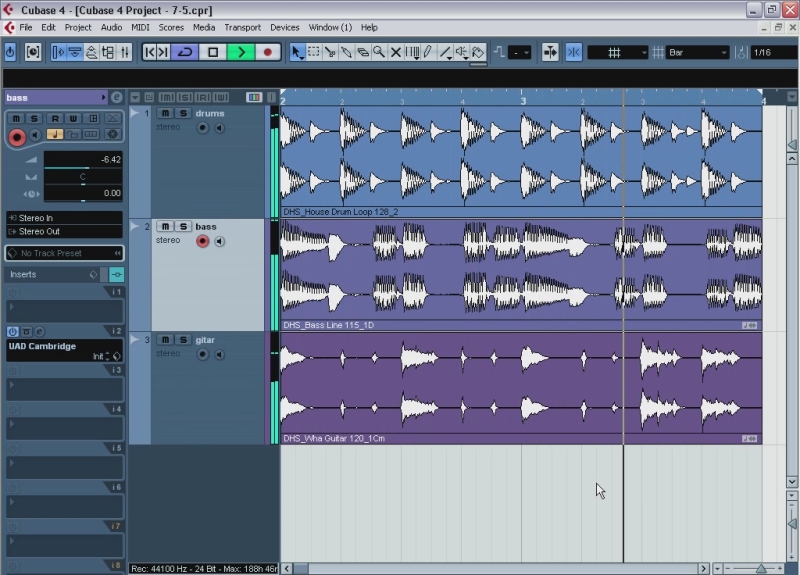Record-enable the gitar track
The height and width of the screenshot is (575, 800).
click(203, 354)
